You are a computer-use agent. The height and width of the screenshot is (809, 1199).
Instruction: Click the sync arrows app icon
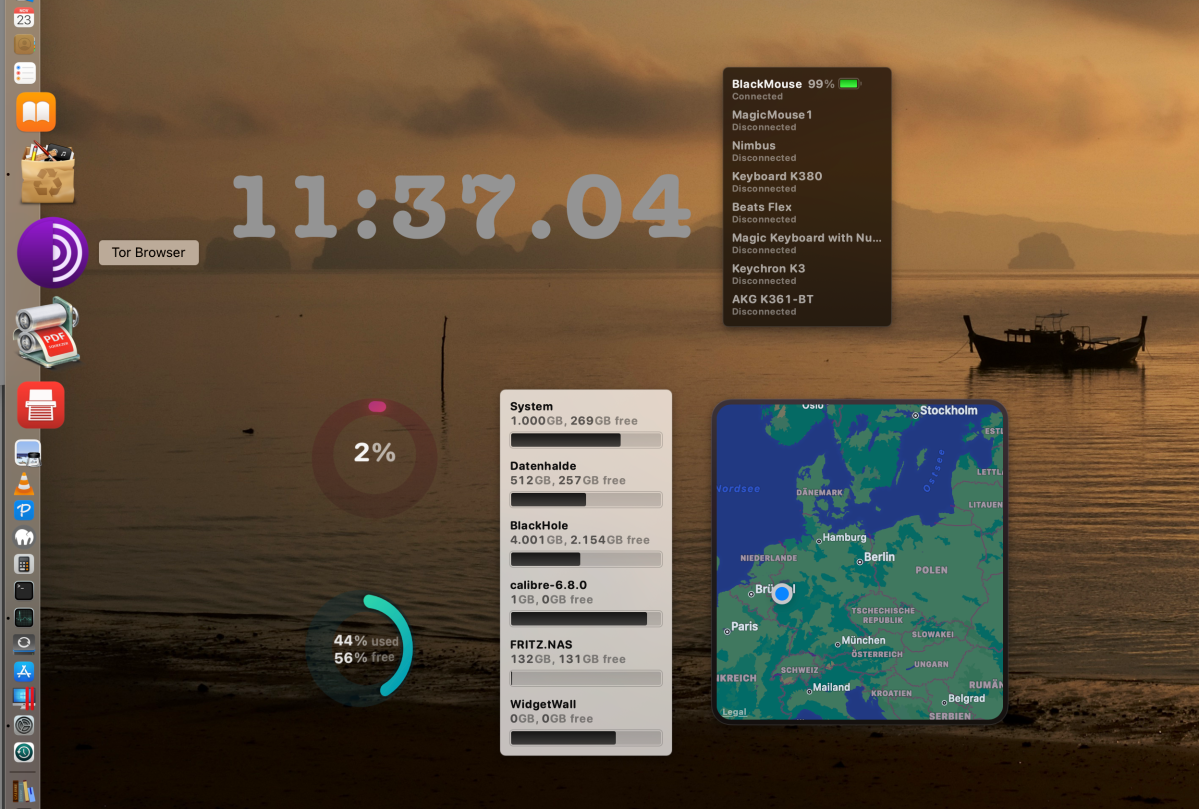tap(24, 643)
